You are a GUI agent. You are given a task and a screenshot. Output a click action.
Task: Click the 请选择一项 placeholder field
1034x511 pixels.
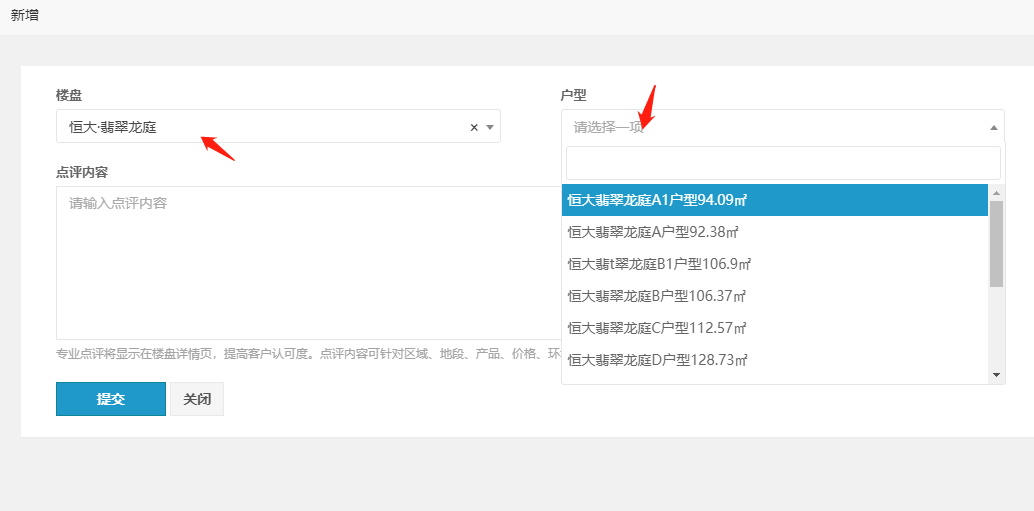[x=783, y=127]
